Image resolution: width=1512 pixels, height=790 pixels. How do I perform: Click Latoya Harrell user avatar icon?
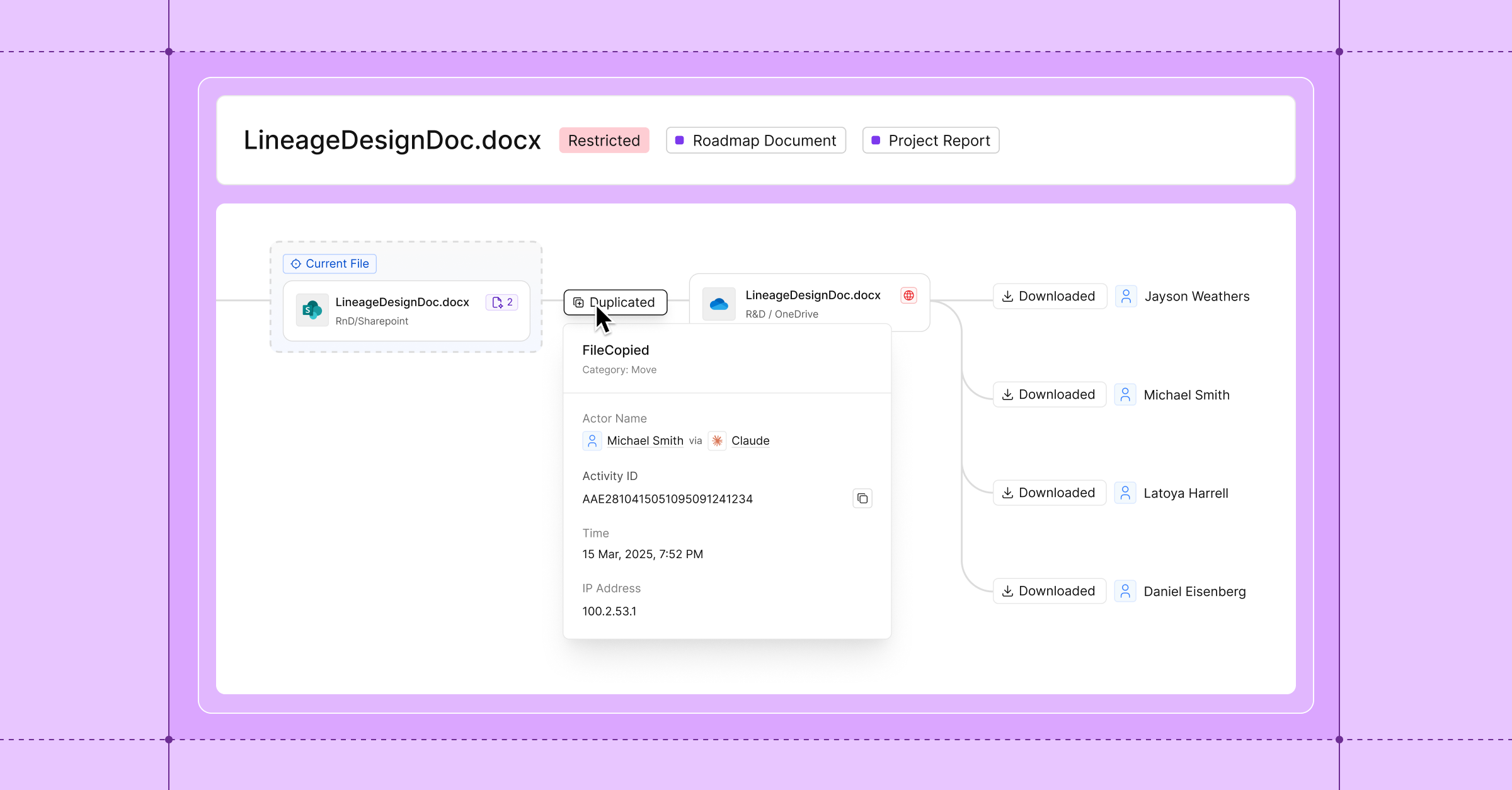click(x=1125, y=493)
